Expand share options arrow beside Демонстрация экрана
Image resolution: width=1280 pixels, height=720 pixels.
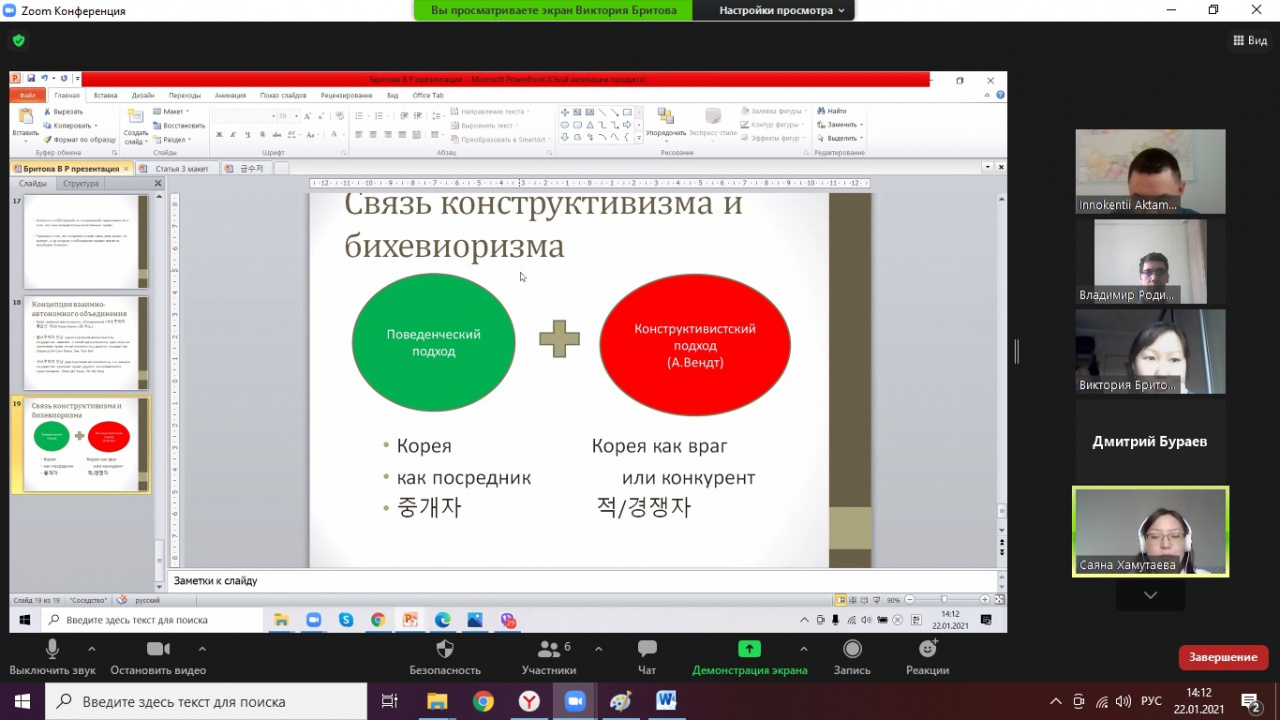(x=803, y=648)
